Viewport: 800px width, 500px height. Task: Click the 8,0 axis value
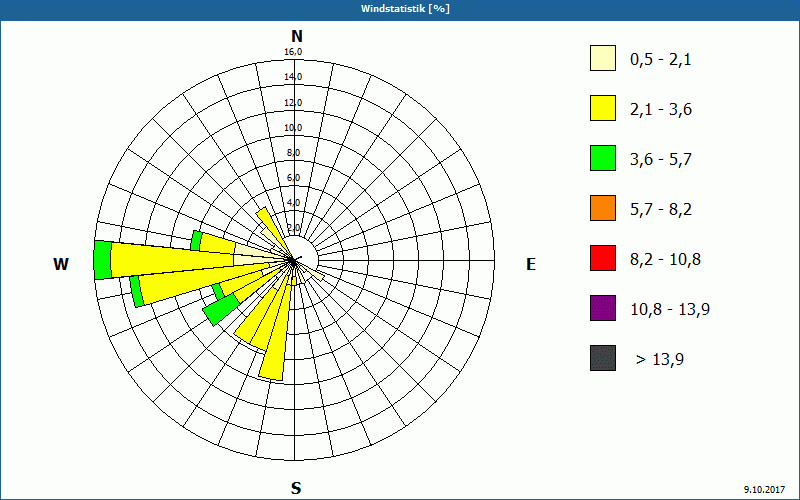click(x=294, y=153)
